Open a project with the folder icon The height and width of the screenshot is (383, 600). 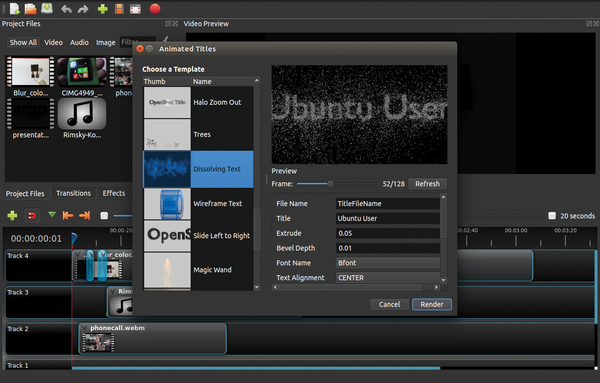pos(30,8)
